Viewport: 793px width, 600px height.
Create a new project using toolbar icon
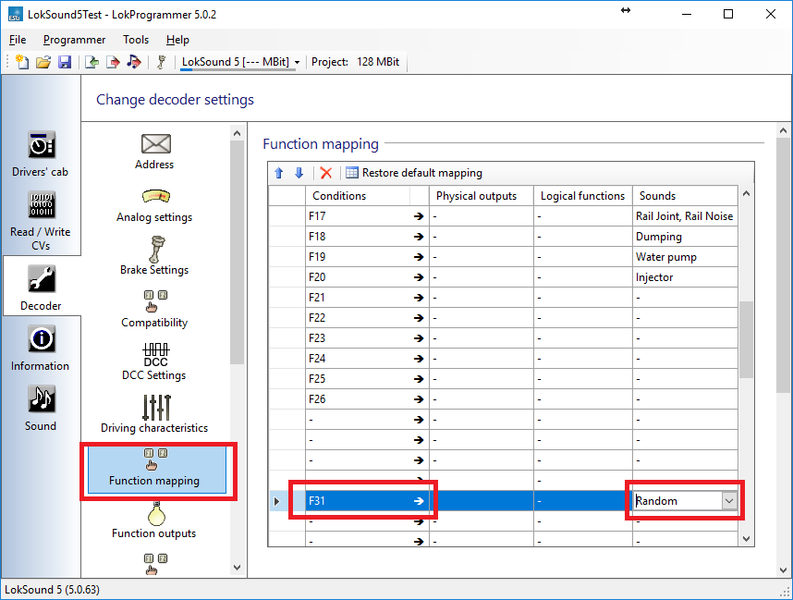click(x=22, y=62)
